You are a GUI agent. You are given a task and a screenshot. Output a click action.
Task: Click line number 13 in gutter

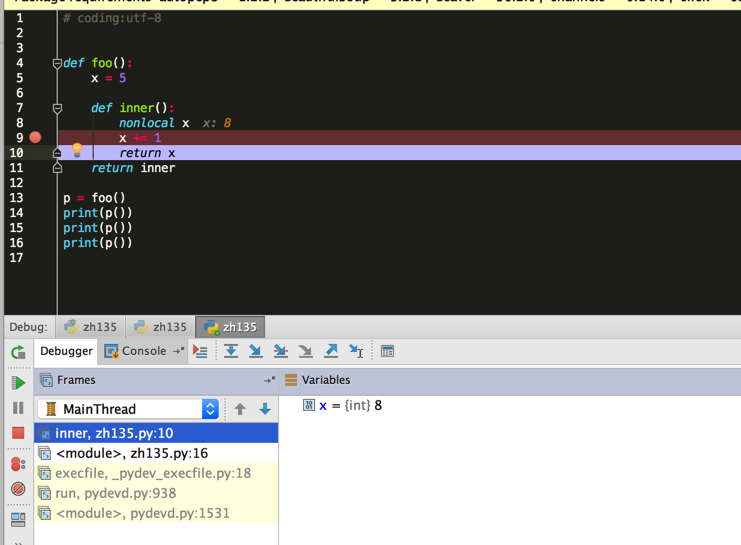(17, 198)
